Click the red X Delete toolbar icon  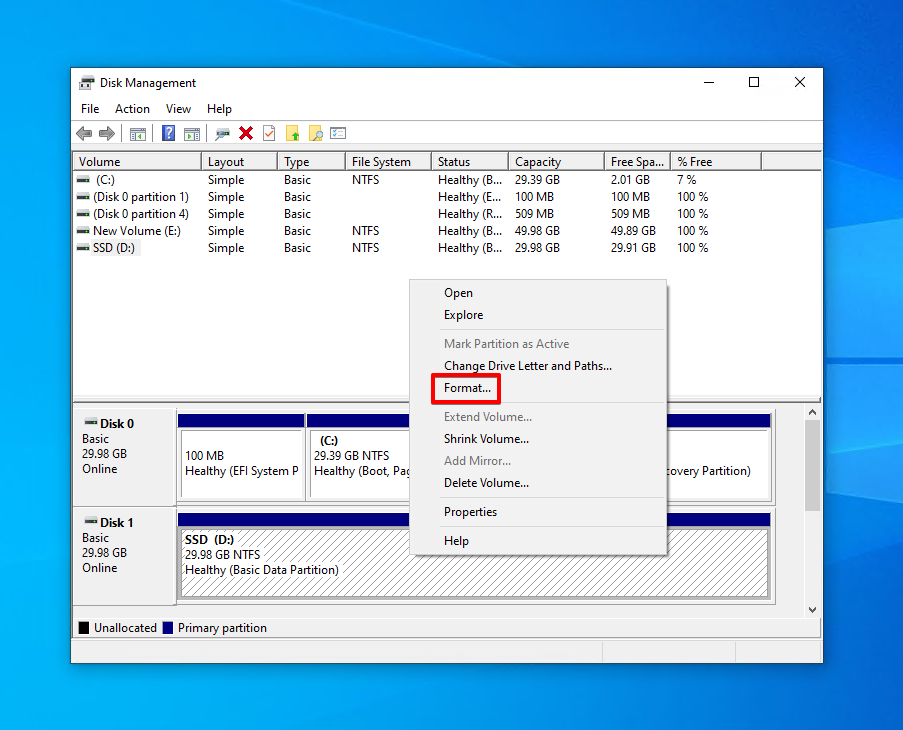[246, 133]
